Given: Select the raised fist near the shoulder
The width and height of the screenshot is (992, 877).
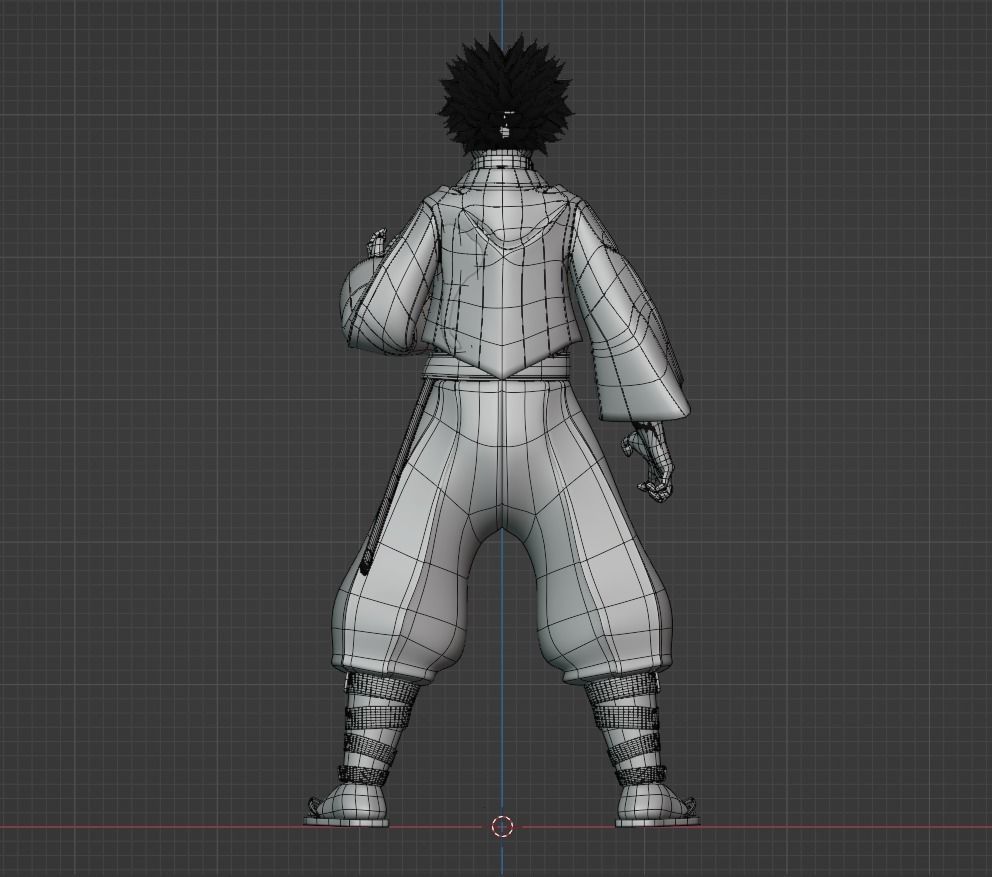Looking at the screenshot, I should click(x=379, y=242).
